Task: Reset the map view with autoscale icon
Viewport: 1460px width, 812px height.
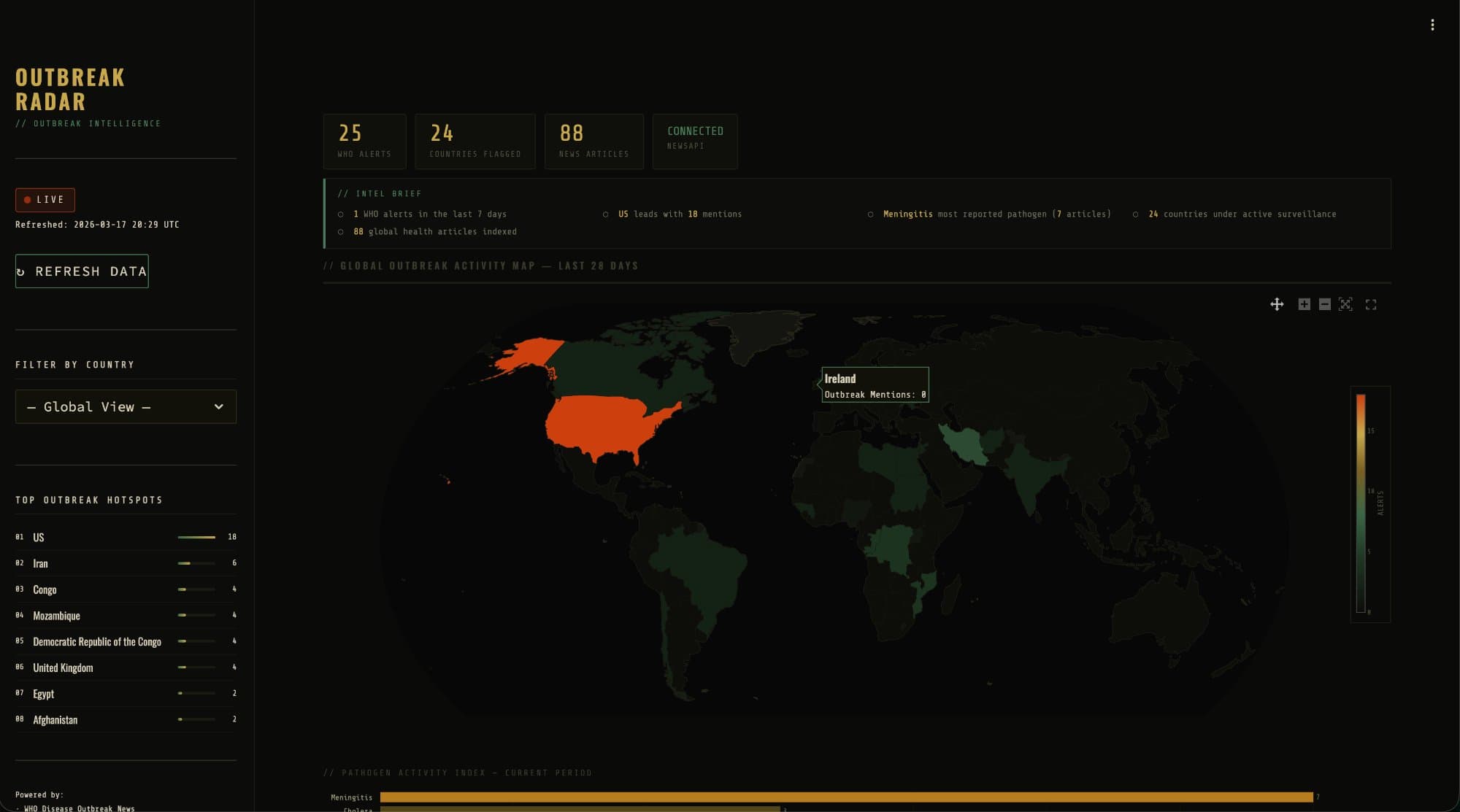Action: [1345, 304]
